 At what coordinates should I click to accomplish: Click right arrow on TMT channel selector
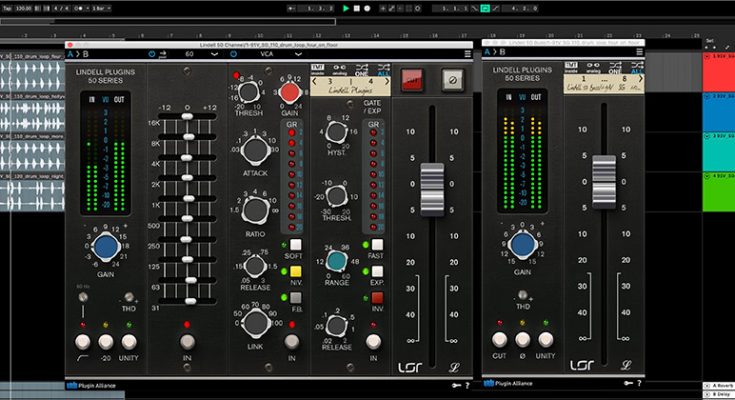point(387,83)
